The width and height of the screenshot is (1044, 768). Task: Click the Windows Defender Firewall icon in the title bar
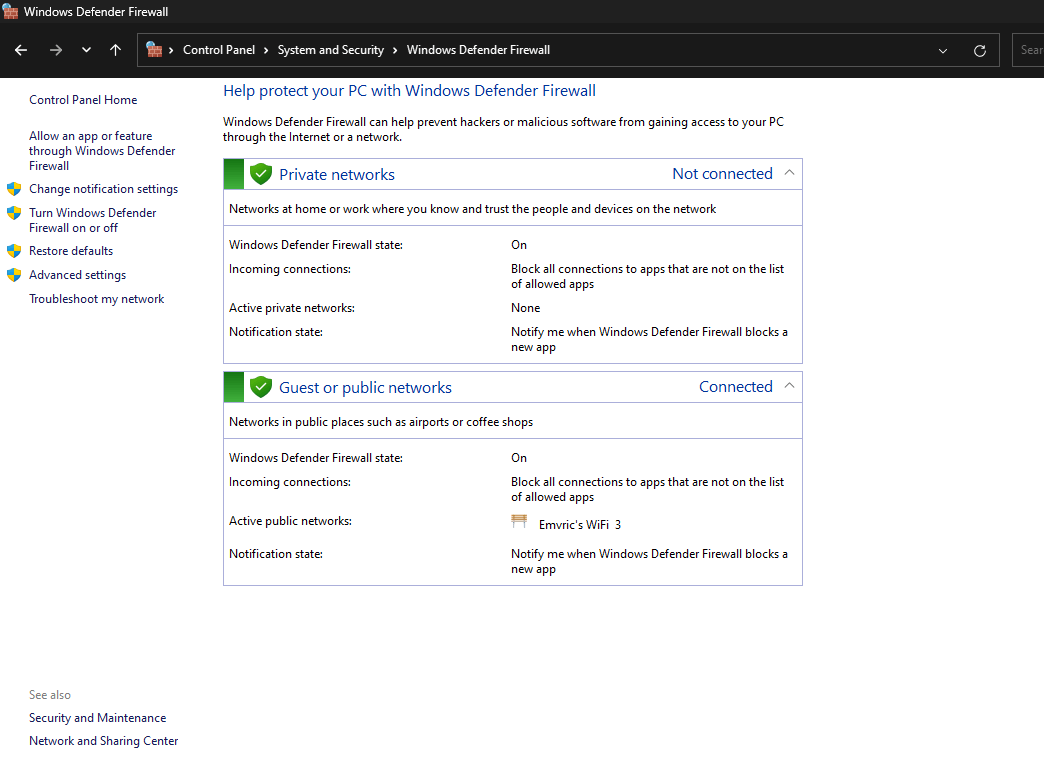click(x=11, y=11)
